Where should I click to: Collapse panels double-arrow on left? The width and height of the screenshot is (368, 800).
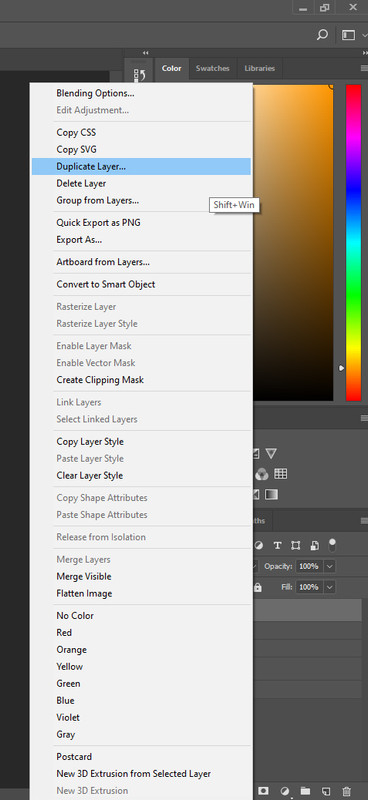coord(145,53)
